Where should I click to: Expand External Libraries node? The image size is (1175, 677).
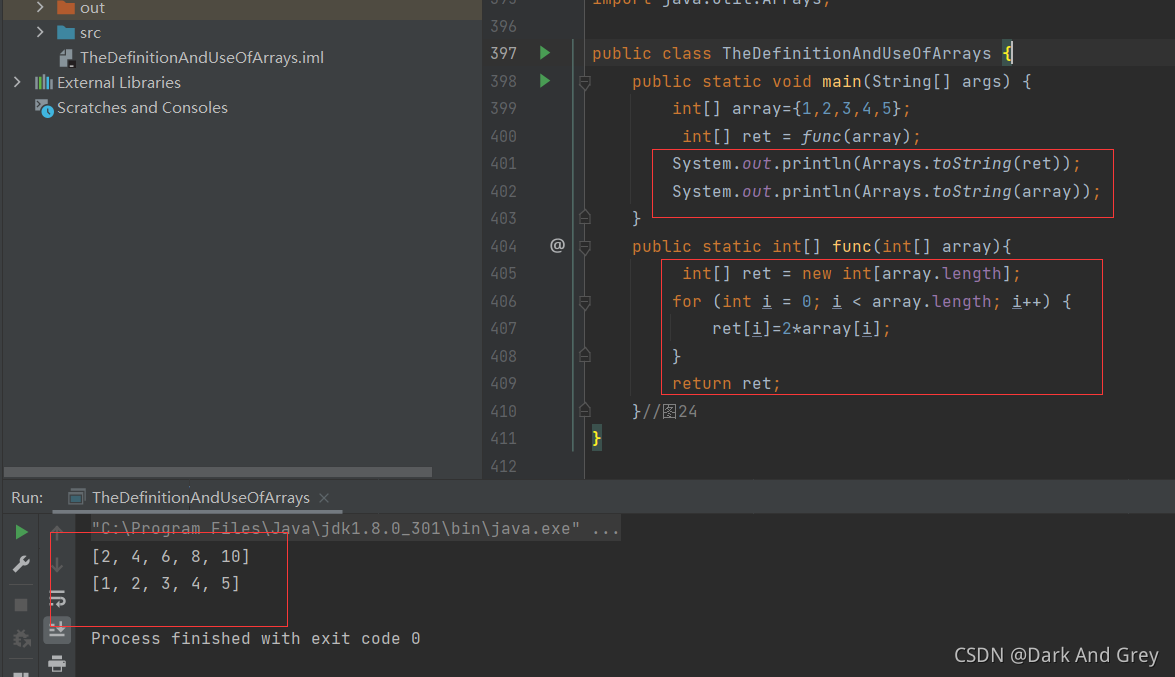click(x=16, y=82)
